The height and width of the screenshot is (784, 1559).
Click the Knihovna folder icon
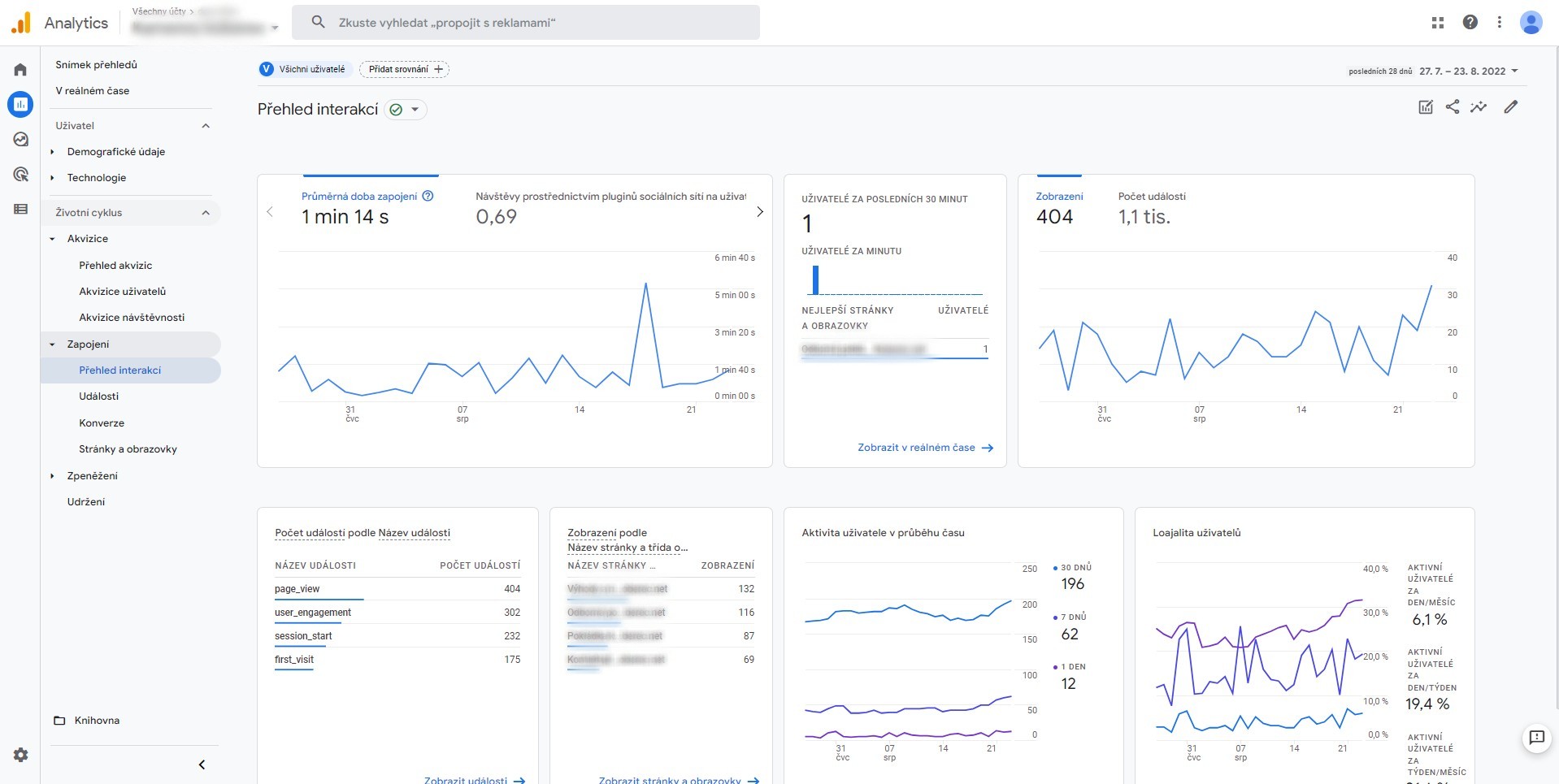pos(59,721)
